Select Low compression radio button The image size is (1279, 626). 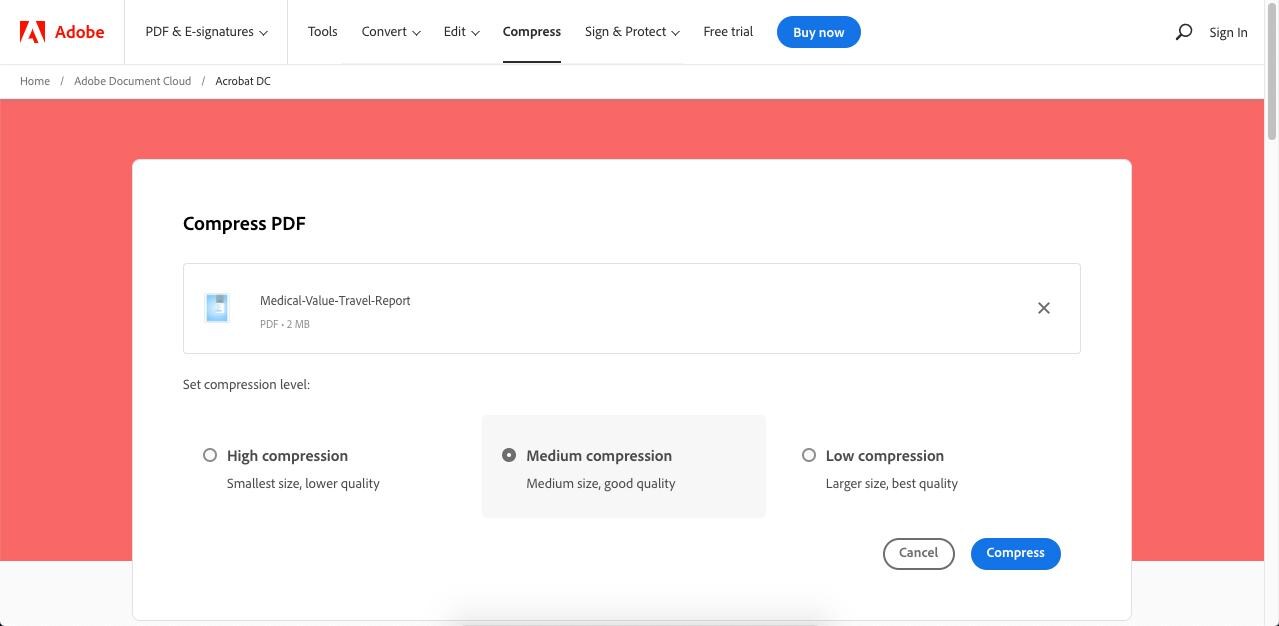808,455
